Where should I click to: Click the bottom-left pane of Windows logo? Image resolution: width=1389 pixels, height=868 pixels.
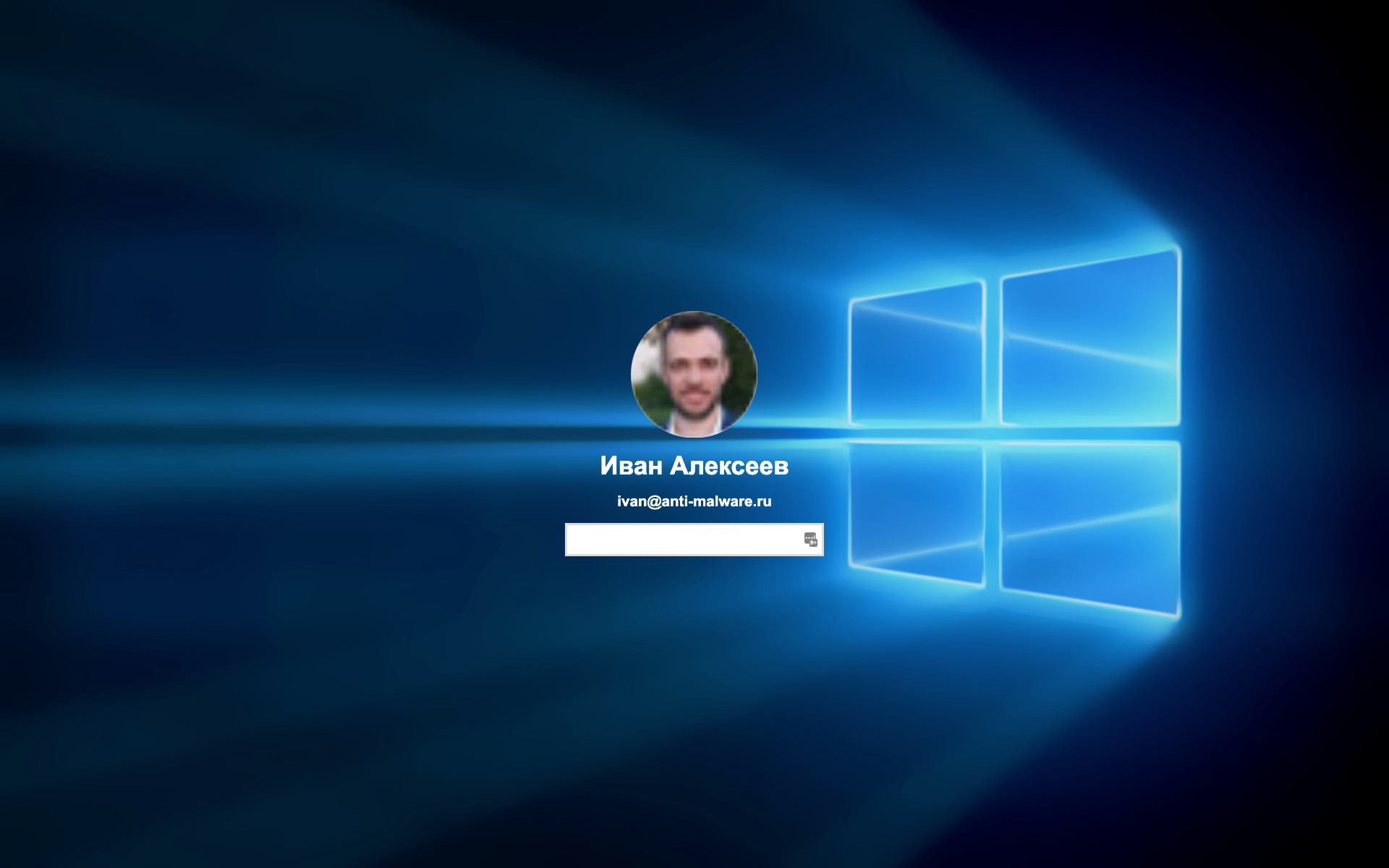click(917, 511)
